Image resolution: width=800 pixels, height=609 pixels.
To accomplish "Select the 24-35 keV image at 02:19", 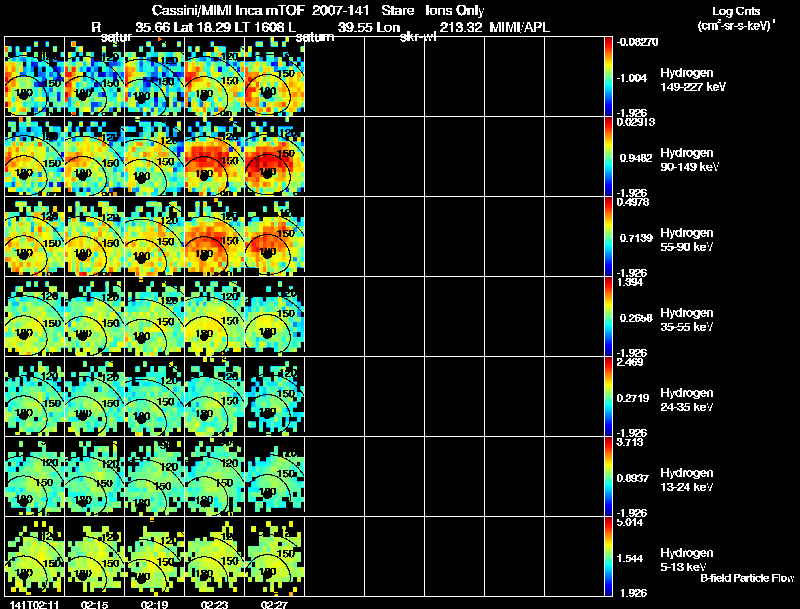I will click(x=155, y=397).
